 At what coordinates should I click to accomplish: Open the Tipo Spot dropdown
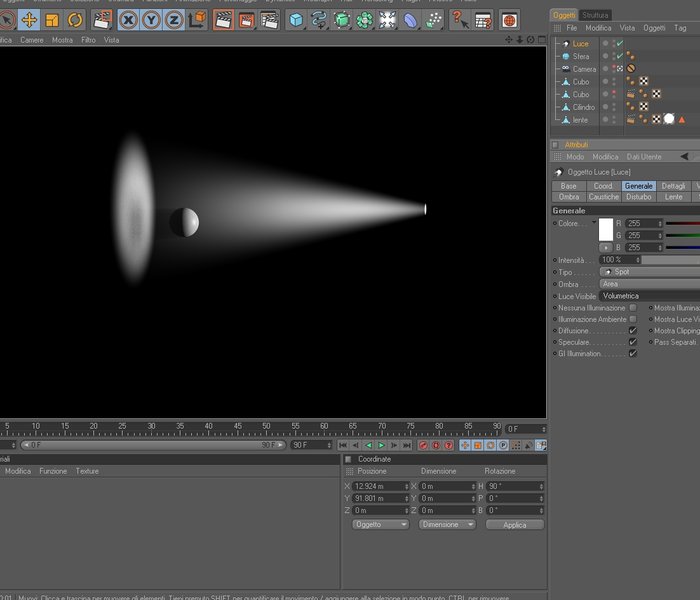click(x=650, y=272)
